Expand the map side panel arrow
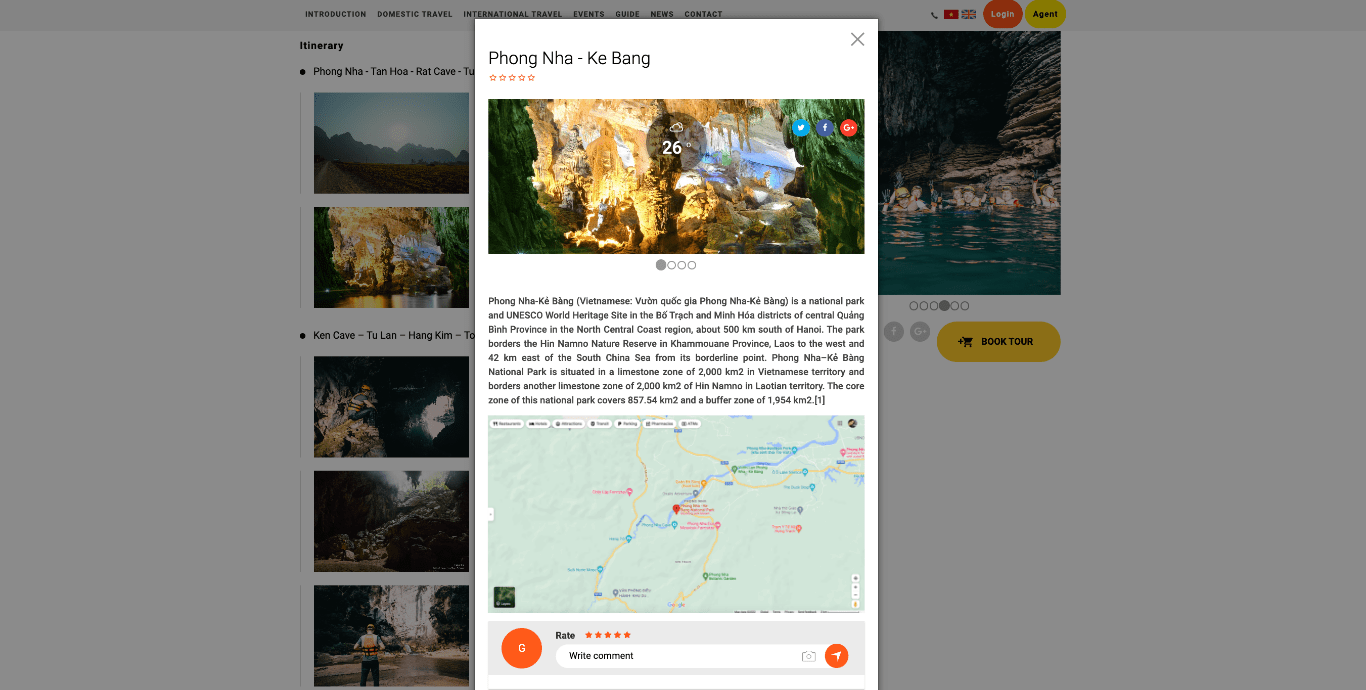1366x690 pixels. click(x=491, y=515)
